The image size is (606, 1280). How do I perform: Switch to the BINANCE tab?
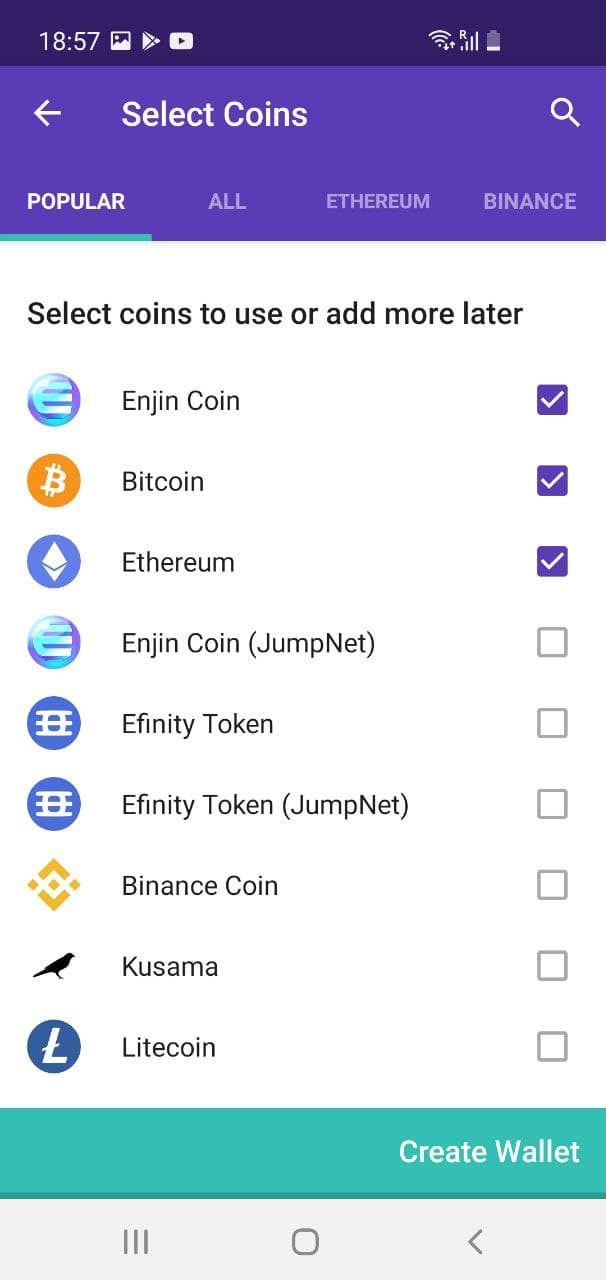pyautogui.click(x=529, y=201)
